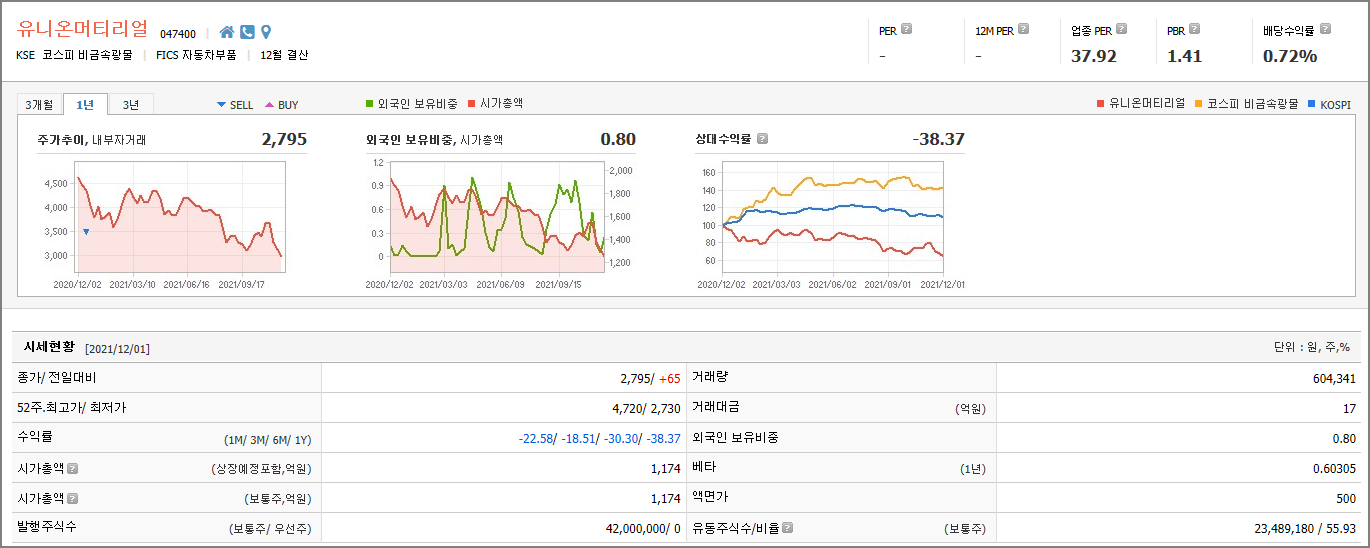The image size is (1370, 548).
Task: Switch to the 3년 period tab
Action: pyautogui.click(x=131, y=104)
